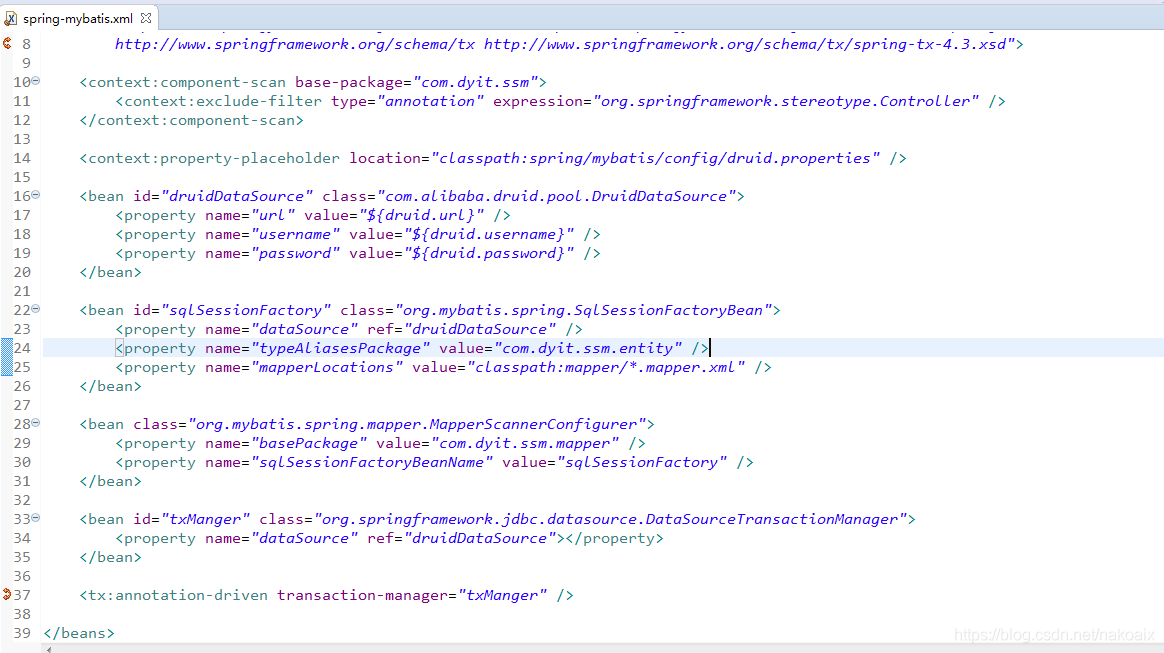This screenshot has height=653, width=1164.
Task: Close the spring-mybatis.xml tab
Action: pos(146,18)
